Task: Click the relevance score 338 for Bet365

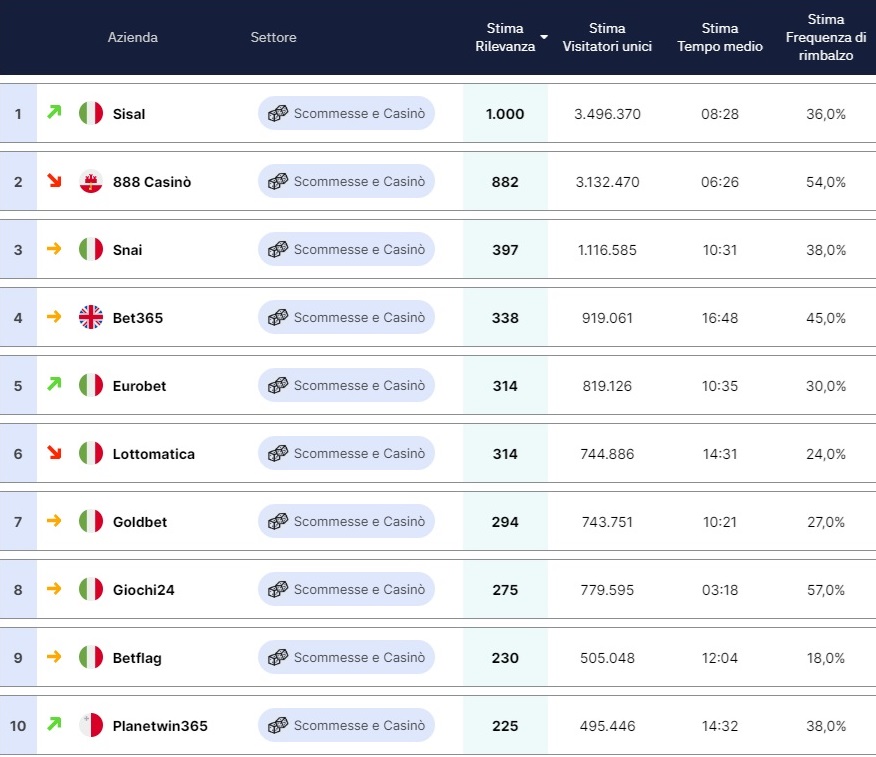Action: [x=505, y=318]
